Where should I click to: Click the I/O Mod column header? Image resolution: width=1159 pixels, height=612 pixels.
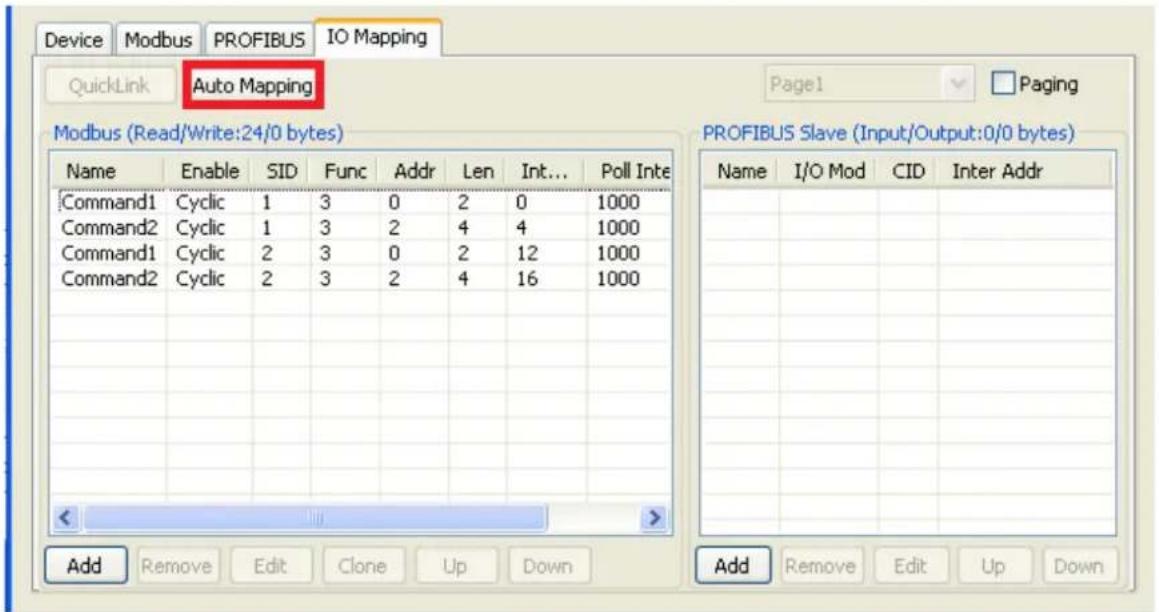pos(829,171)
